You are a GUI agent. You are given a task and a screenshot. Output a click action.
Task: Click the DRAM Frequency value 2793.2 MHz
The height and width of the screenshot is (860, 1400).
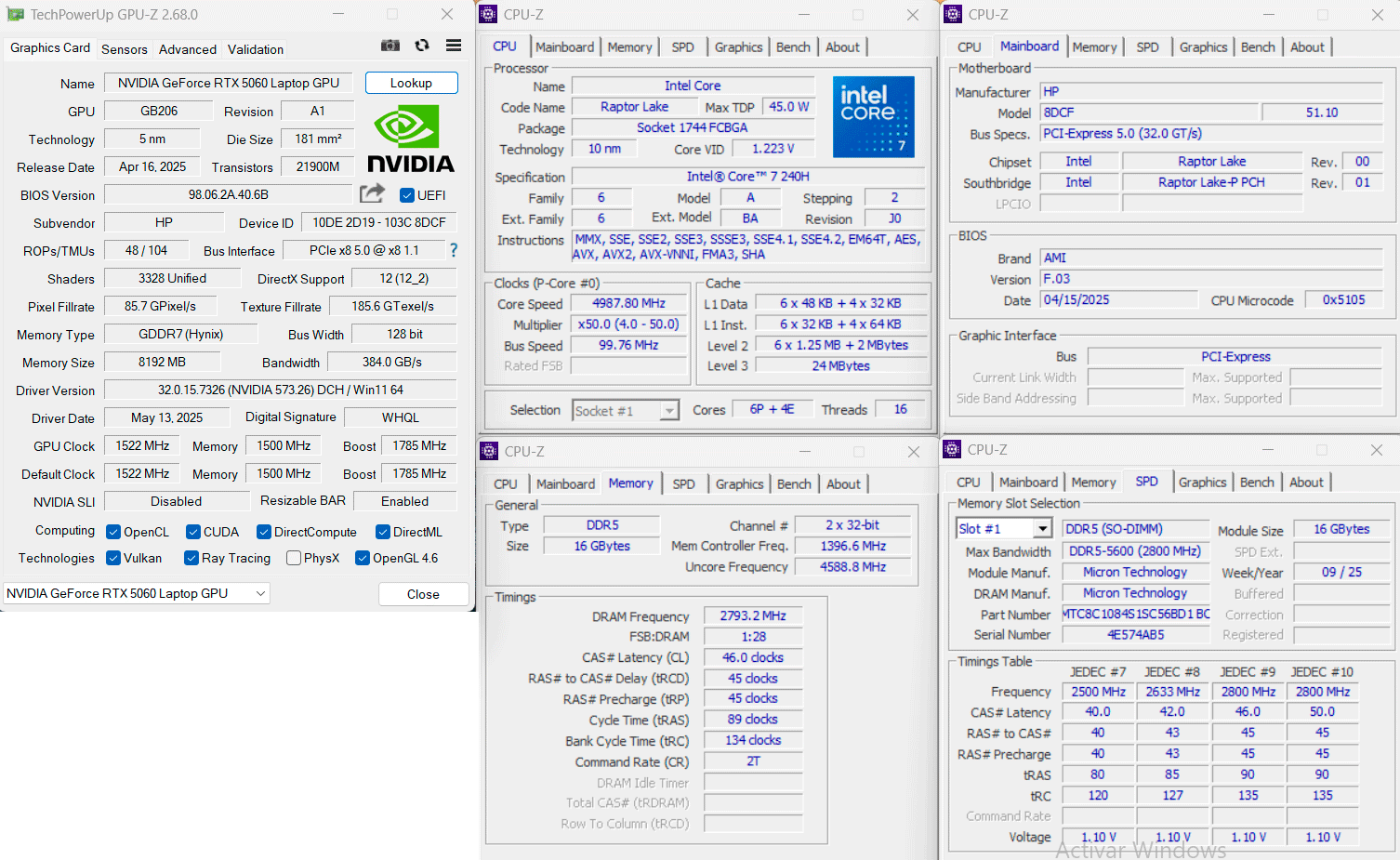pos(753,616)
